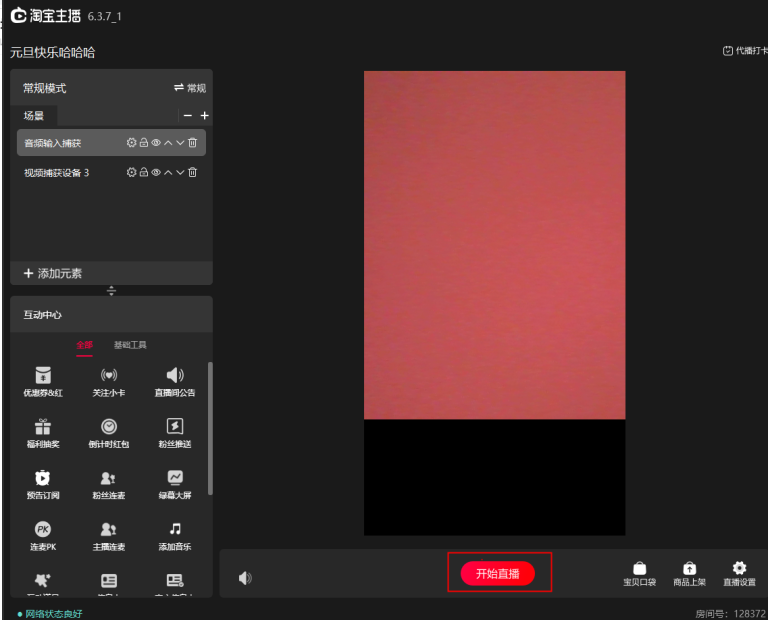
Task: Click the 添加元素 add element button
Action: pyautogui.click(x=53, y=273)
